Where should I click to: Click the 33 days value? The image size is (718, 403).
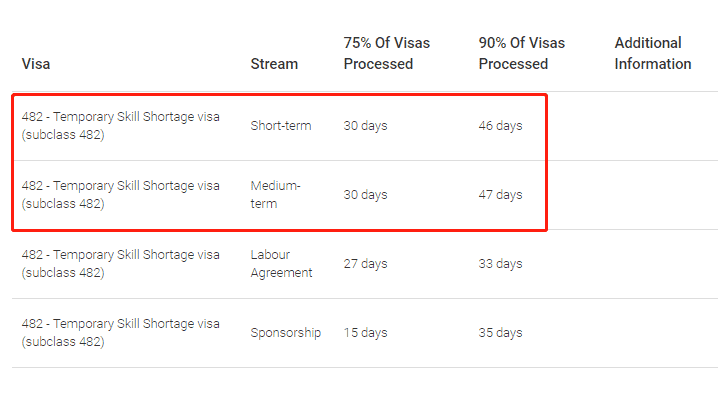click(x=500, y=263)
